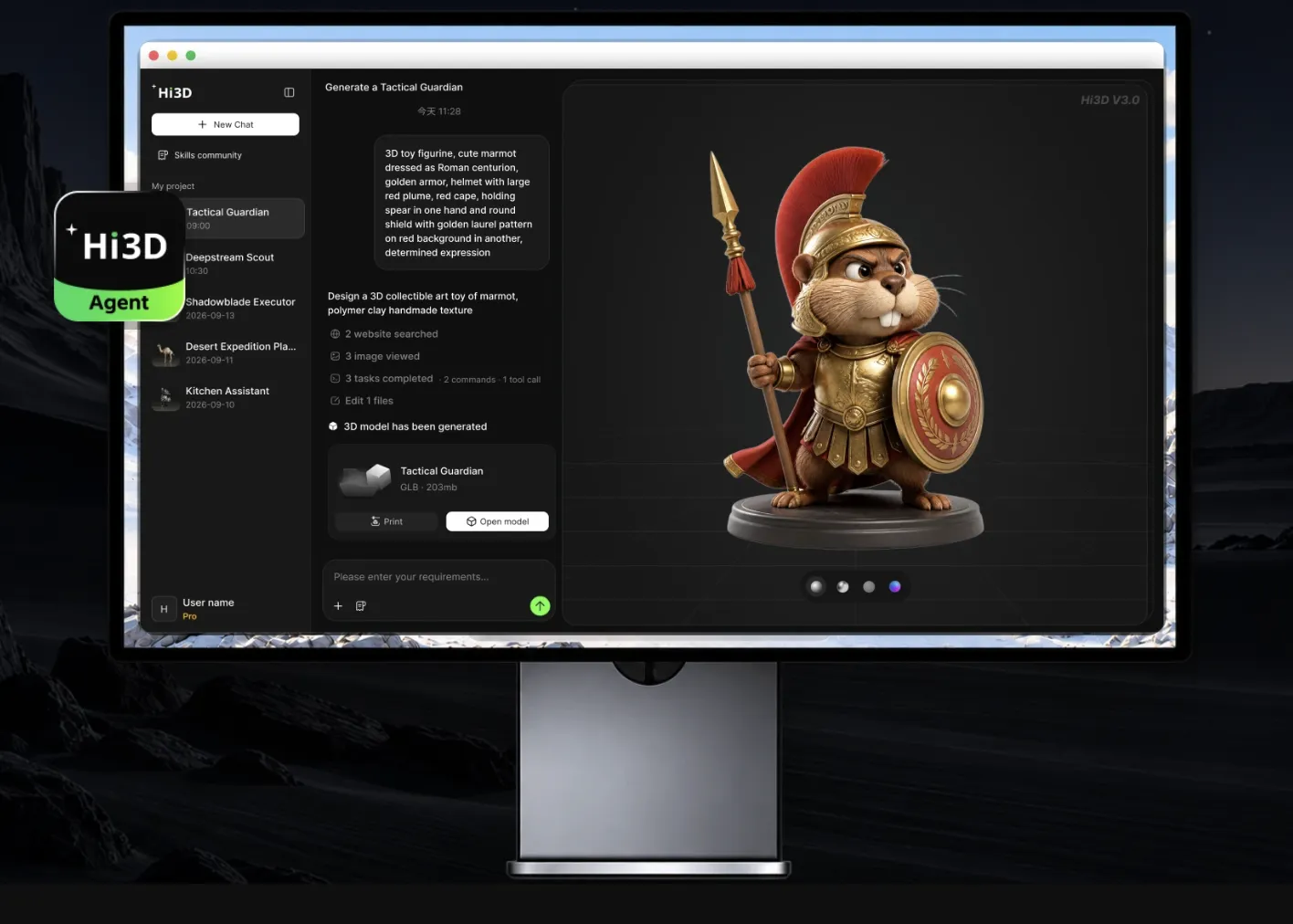Collapse the sidebar using the panel toggle icon
Screen dimensions: 1293x924
point(289,92)
